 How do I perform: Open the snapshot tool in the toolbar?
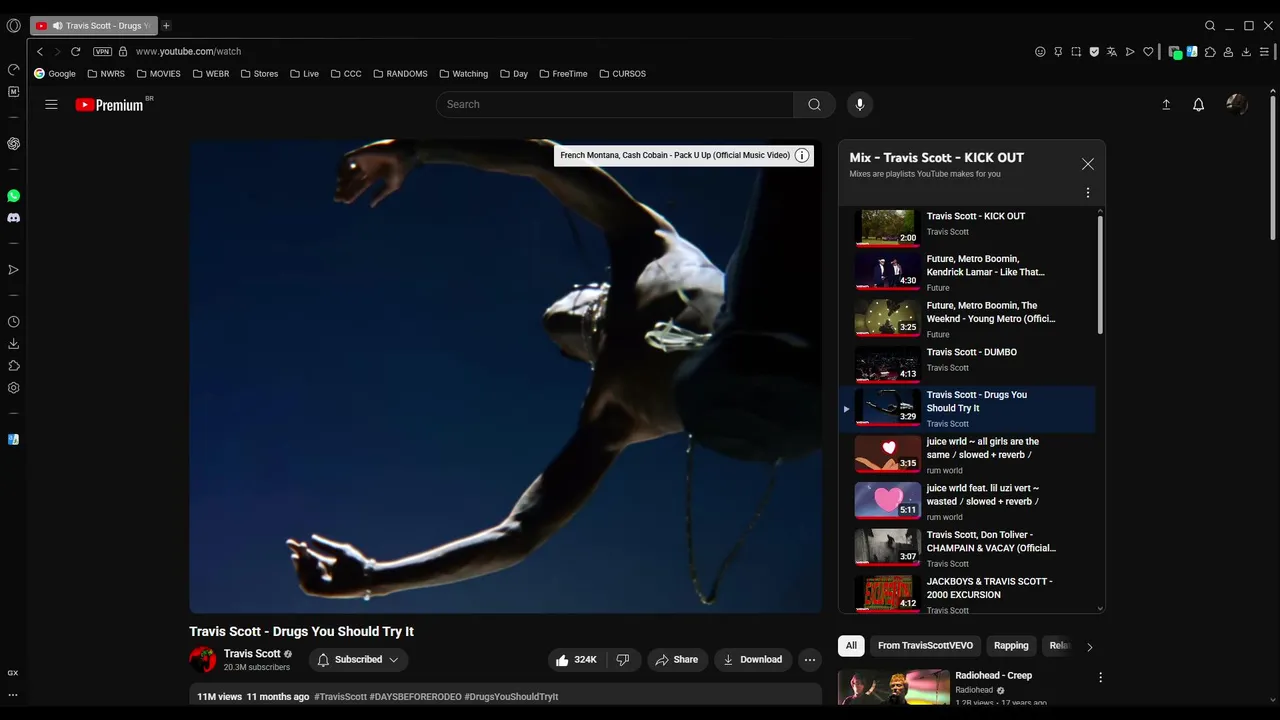[x=1076, y=51]
